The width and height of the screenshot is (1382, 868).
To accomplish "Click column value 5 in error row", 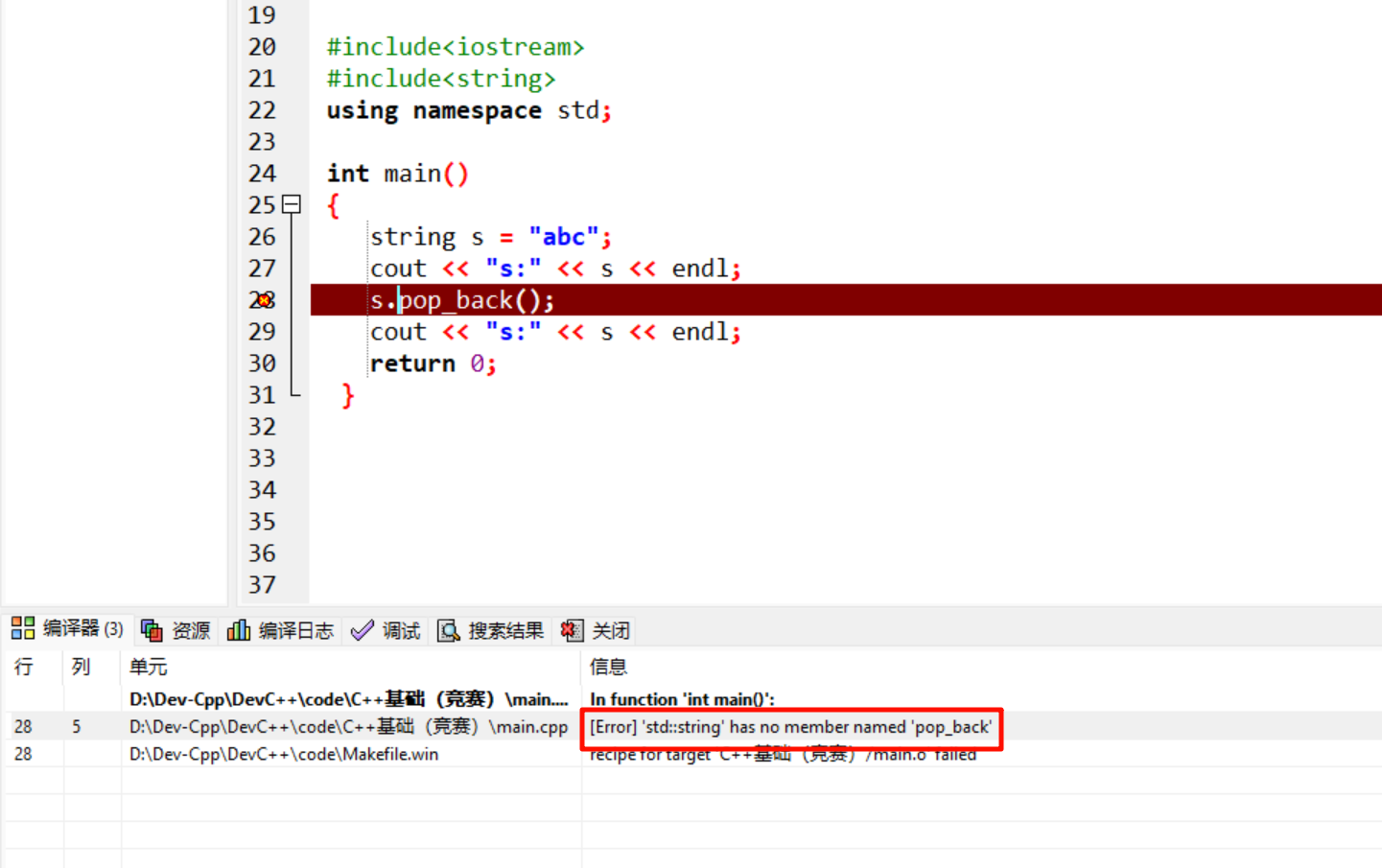I will point(77,727).
